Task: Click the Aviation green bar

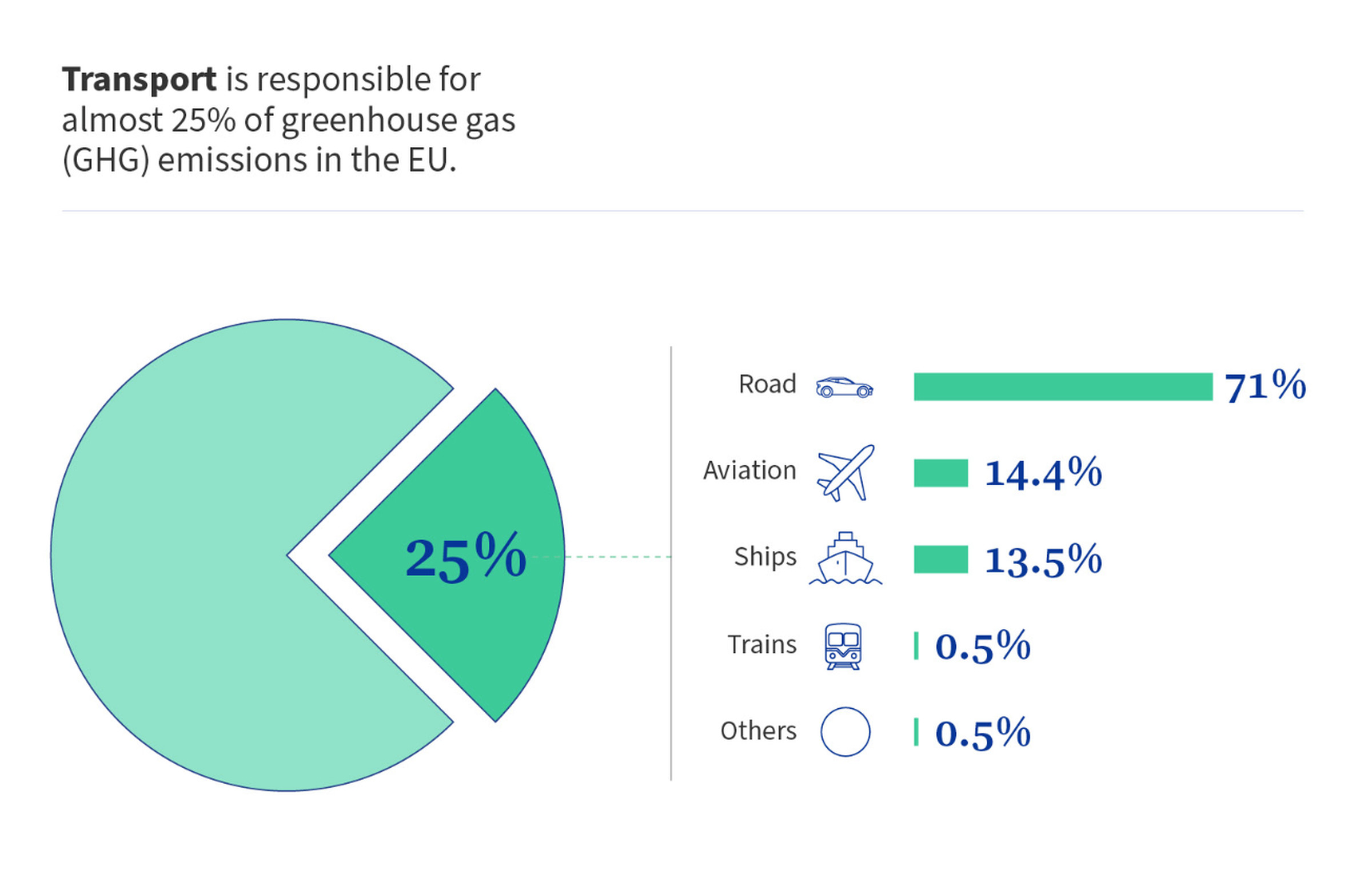Action: (x=940, y=473)
